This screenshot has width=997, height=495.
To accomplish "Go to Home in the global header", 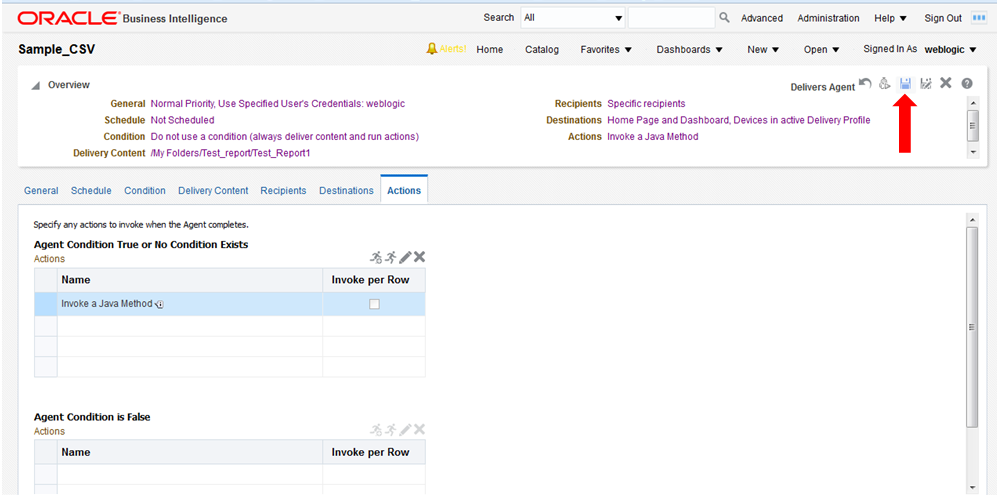I will click(490, 49).
